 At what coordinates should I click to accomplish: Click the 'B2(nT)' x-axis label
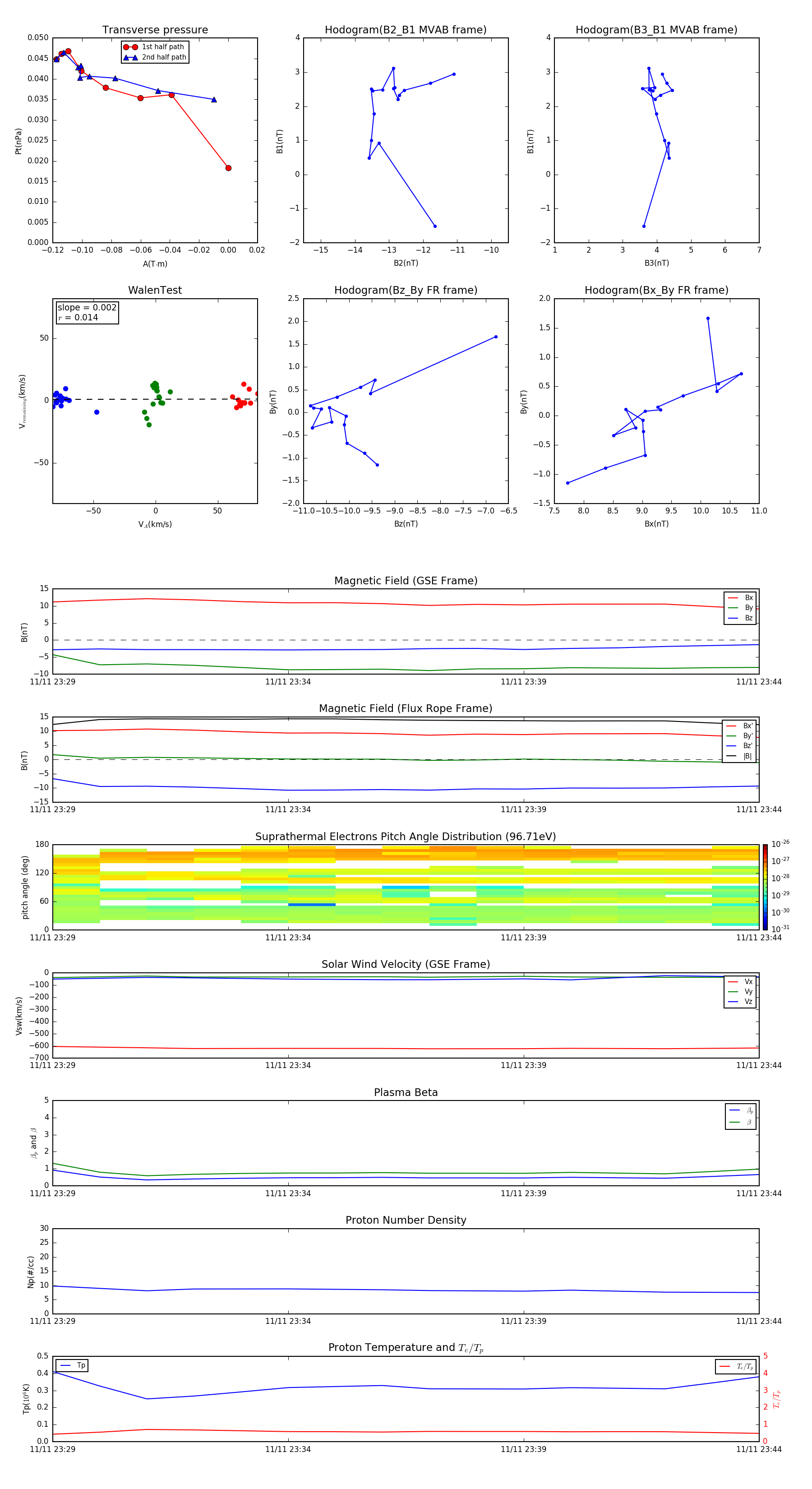[x=406, y=263]
